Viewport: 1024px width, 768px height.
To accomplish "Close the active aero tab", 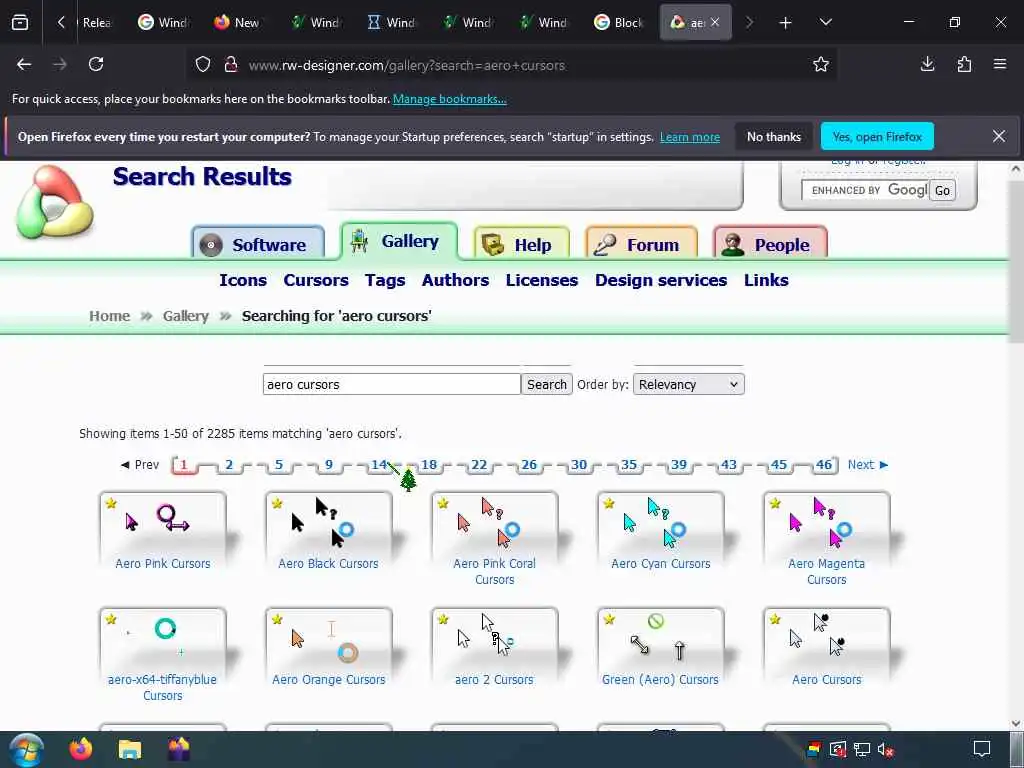I will tap(715, 22).
